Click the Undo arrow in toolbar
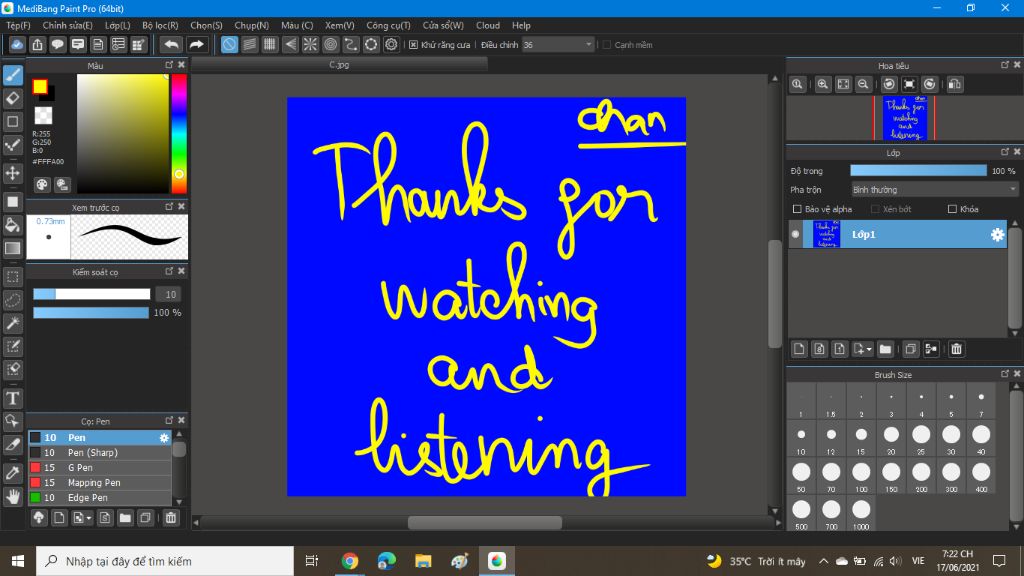This screenshot has width=1024, height=576. [171, 44]
